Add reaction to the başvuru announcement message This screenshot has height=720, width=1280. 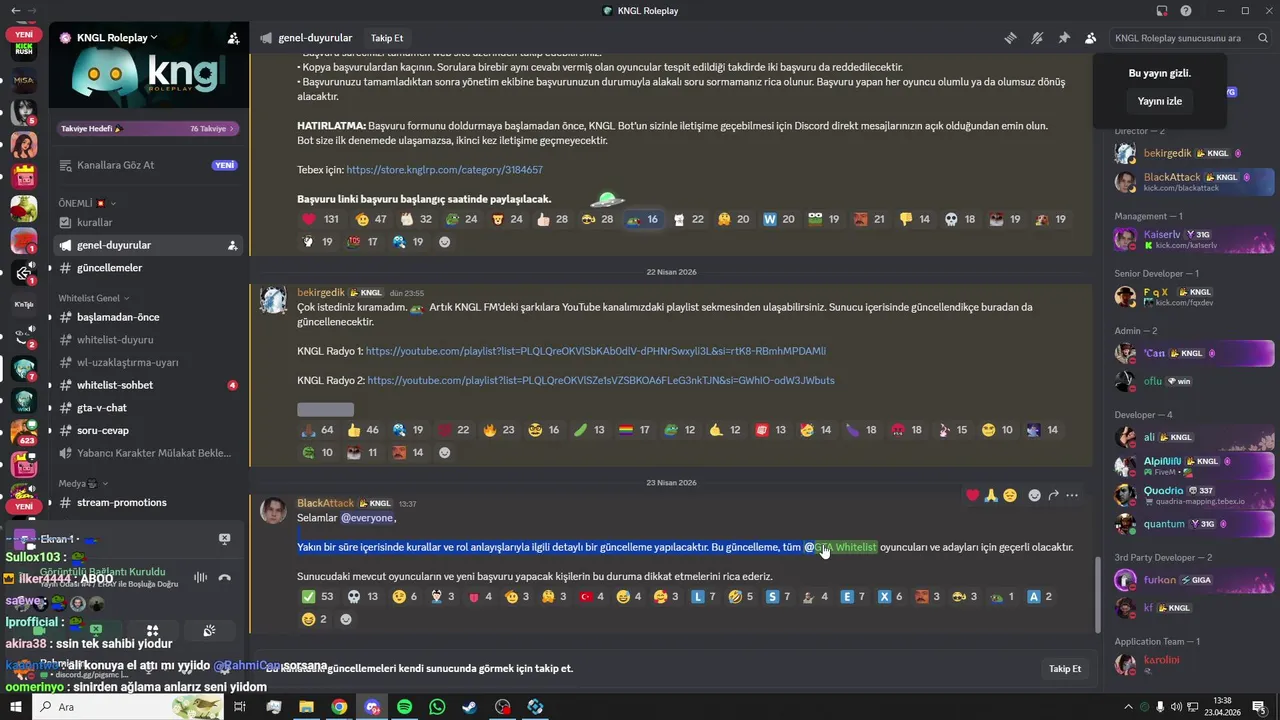click(445, 241)
